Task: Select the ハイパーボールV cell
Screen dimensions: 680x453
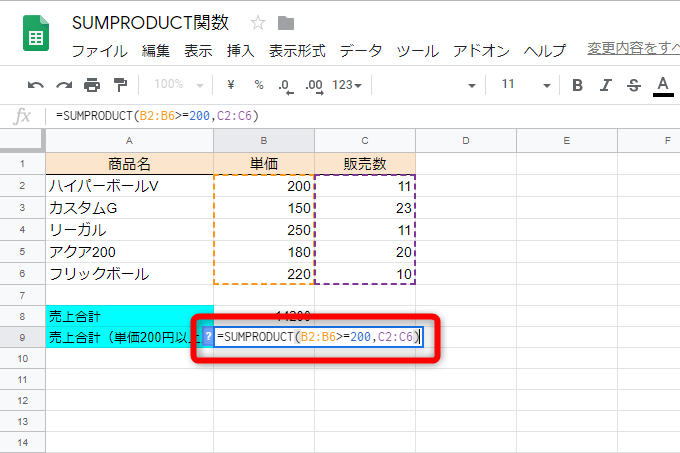Action: click(x=129, y=186)
